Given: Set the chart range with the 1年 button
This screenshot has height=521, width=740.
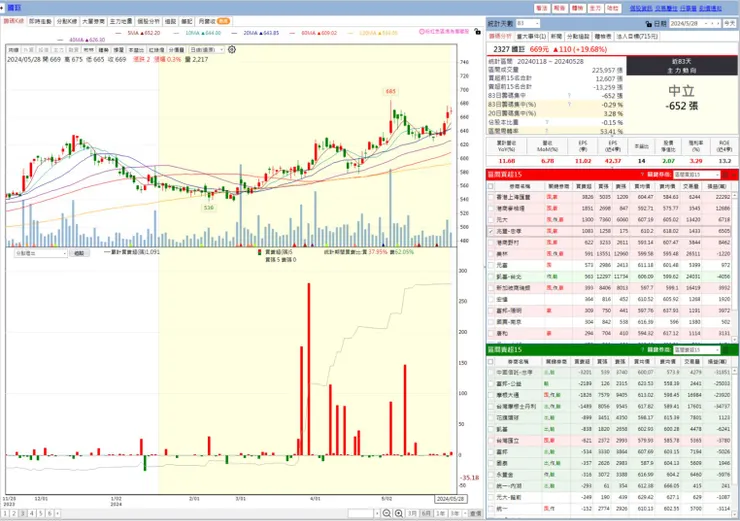Looking at the screenshot, I should pos(440,513).
